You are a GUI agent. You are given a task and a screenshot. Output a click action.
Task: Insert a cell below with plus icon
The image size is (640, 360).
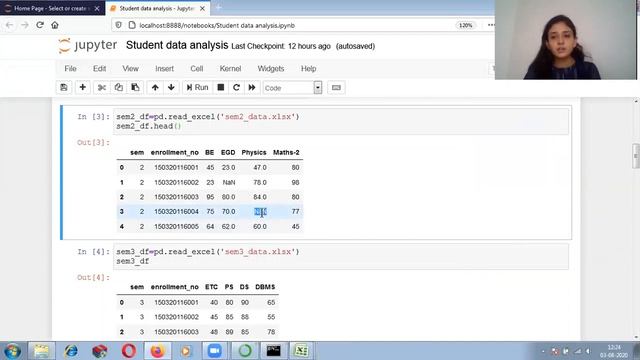(82, 87)
